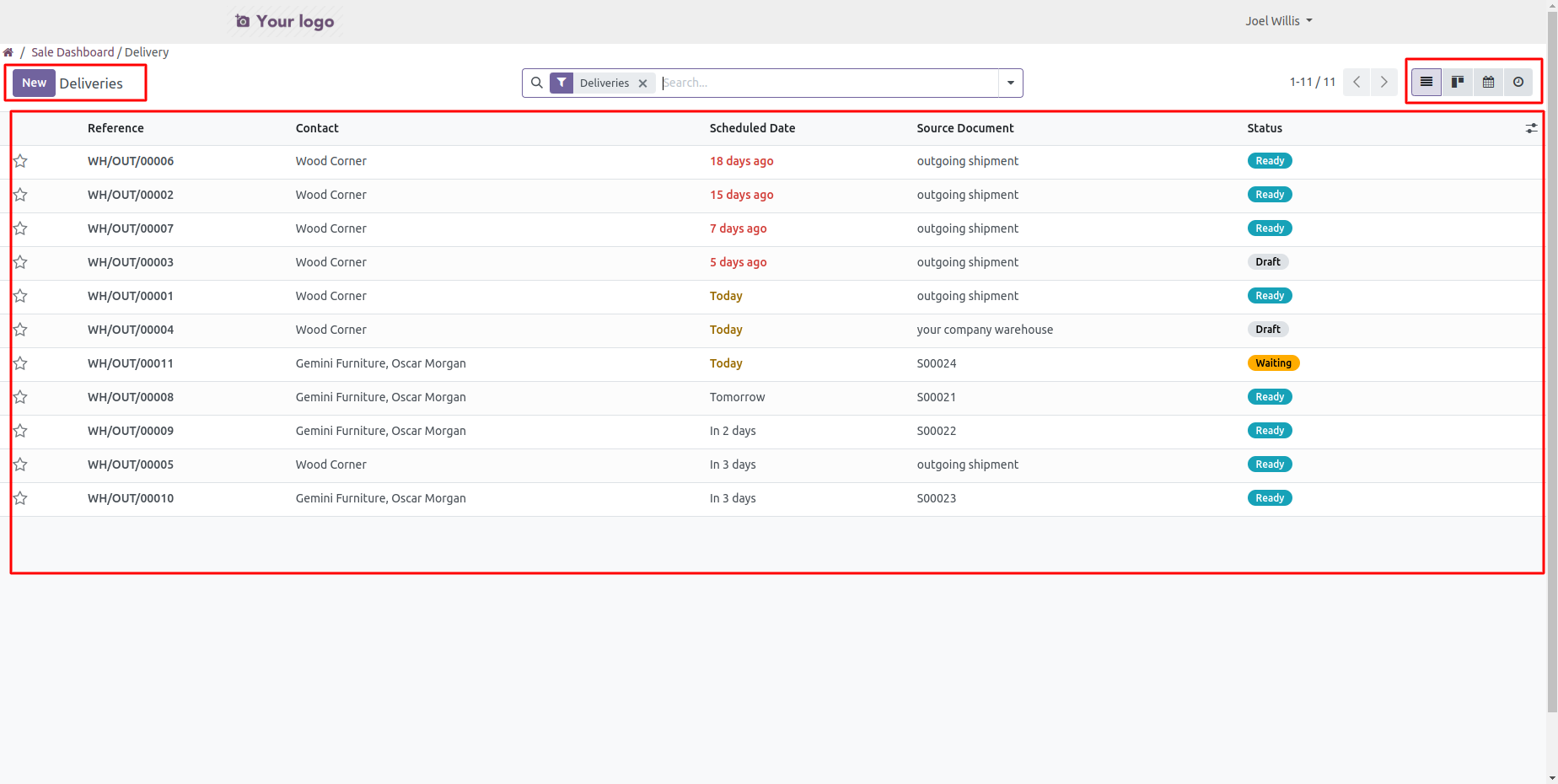This screenshot has width=1558, height=784.
Task: Switch to activity clock view
Action: [x=1518, y=82]
